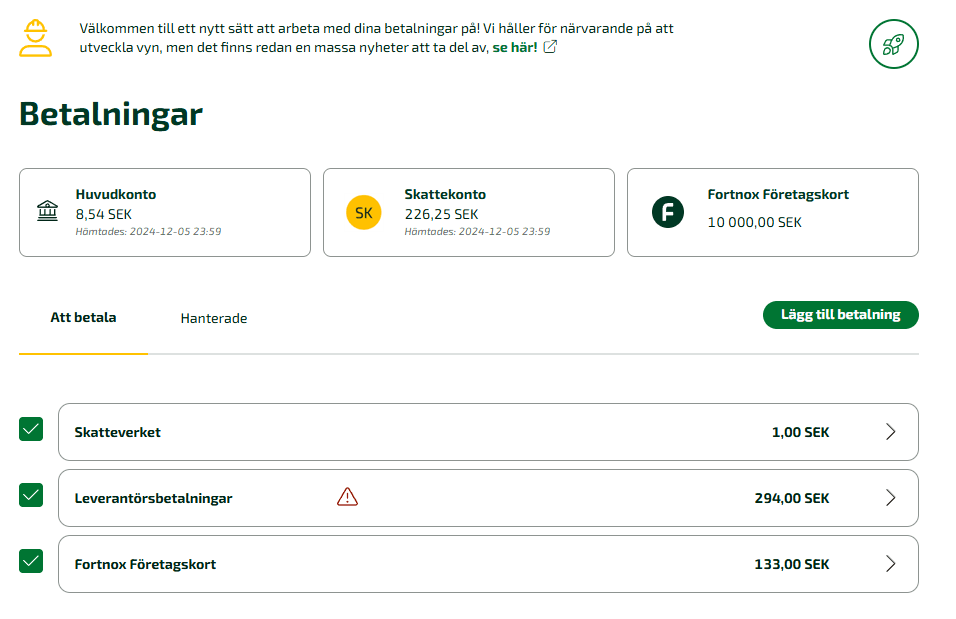Click the Lägg till betalning button

(841, 315)
